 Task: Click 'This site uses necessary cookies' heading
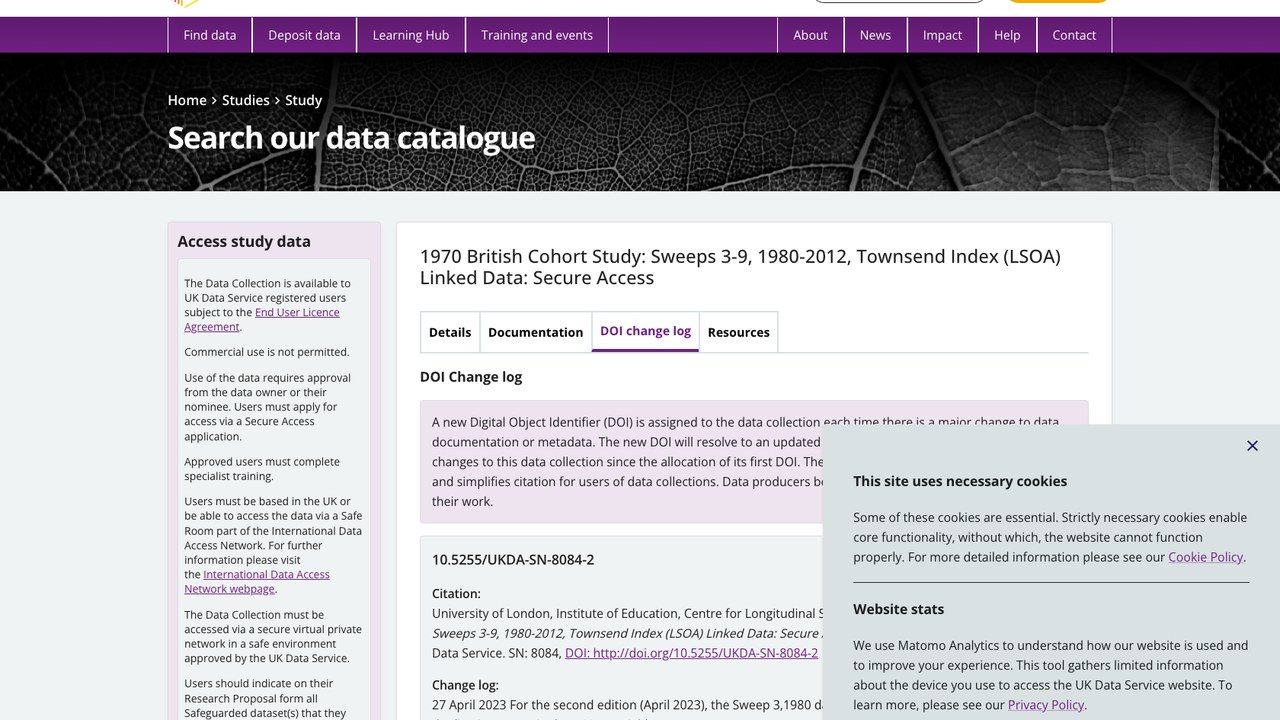tap(960, 481)
